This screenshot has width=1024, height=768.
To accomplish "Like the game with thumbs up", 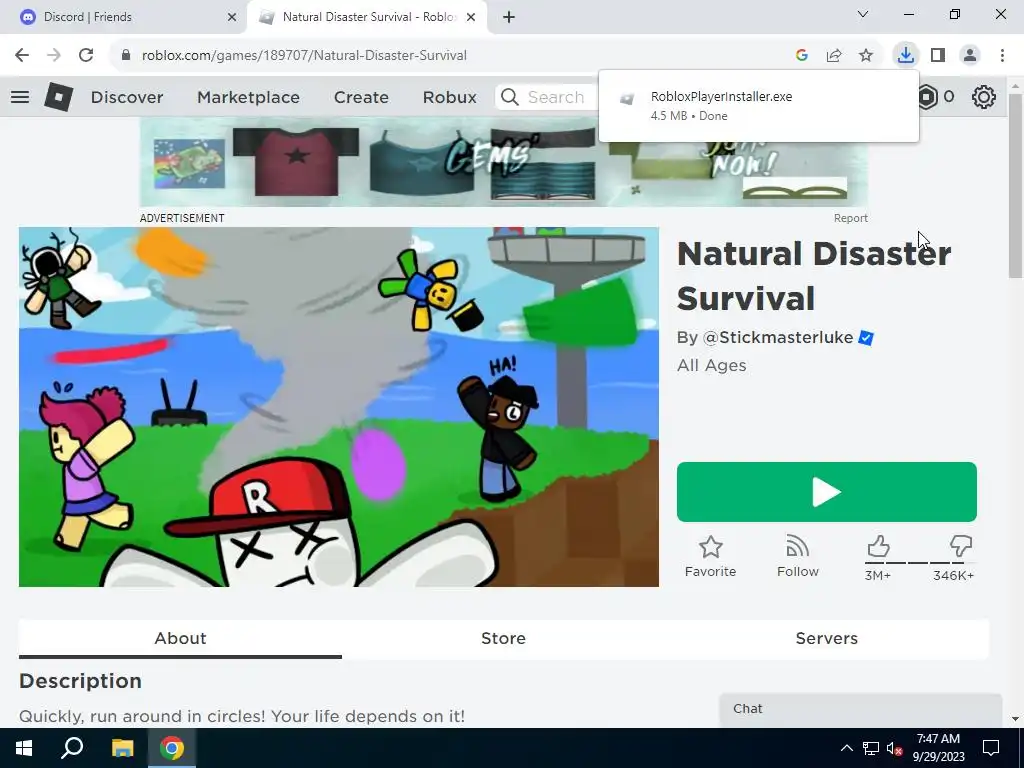I will coord(878,546).
